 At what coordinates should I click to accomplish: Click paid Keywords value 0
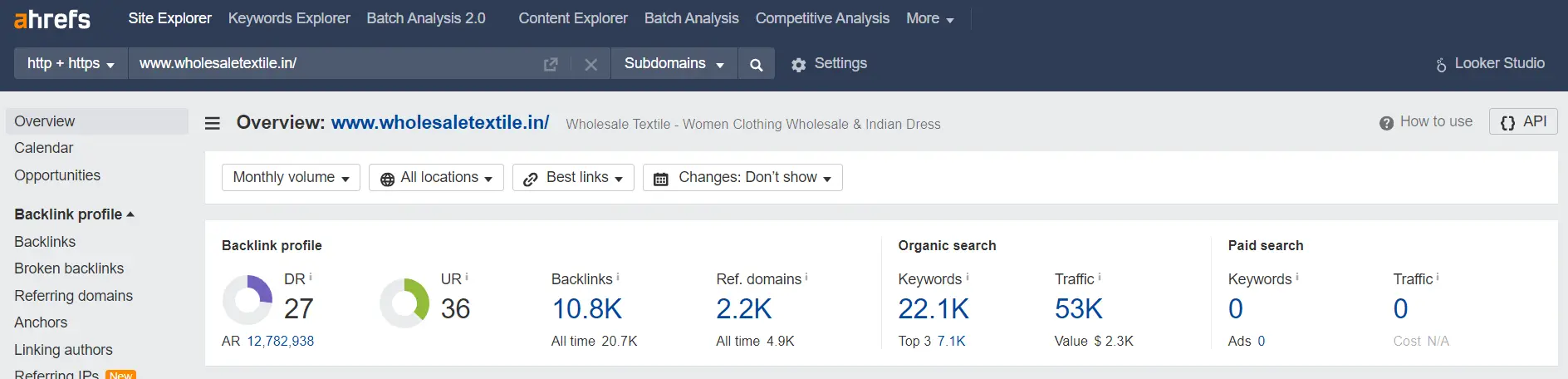point(1236,309)
